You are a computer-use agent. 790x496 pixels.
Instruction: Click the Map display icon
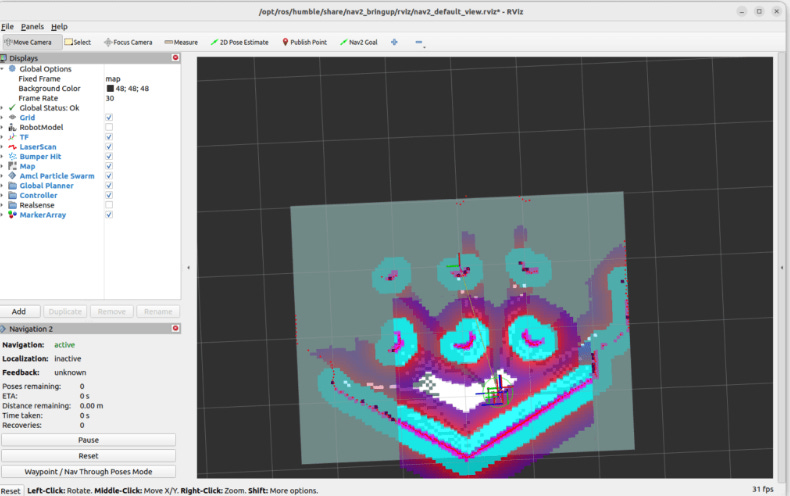(x=13, y=166)
